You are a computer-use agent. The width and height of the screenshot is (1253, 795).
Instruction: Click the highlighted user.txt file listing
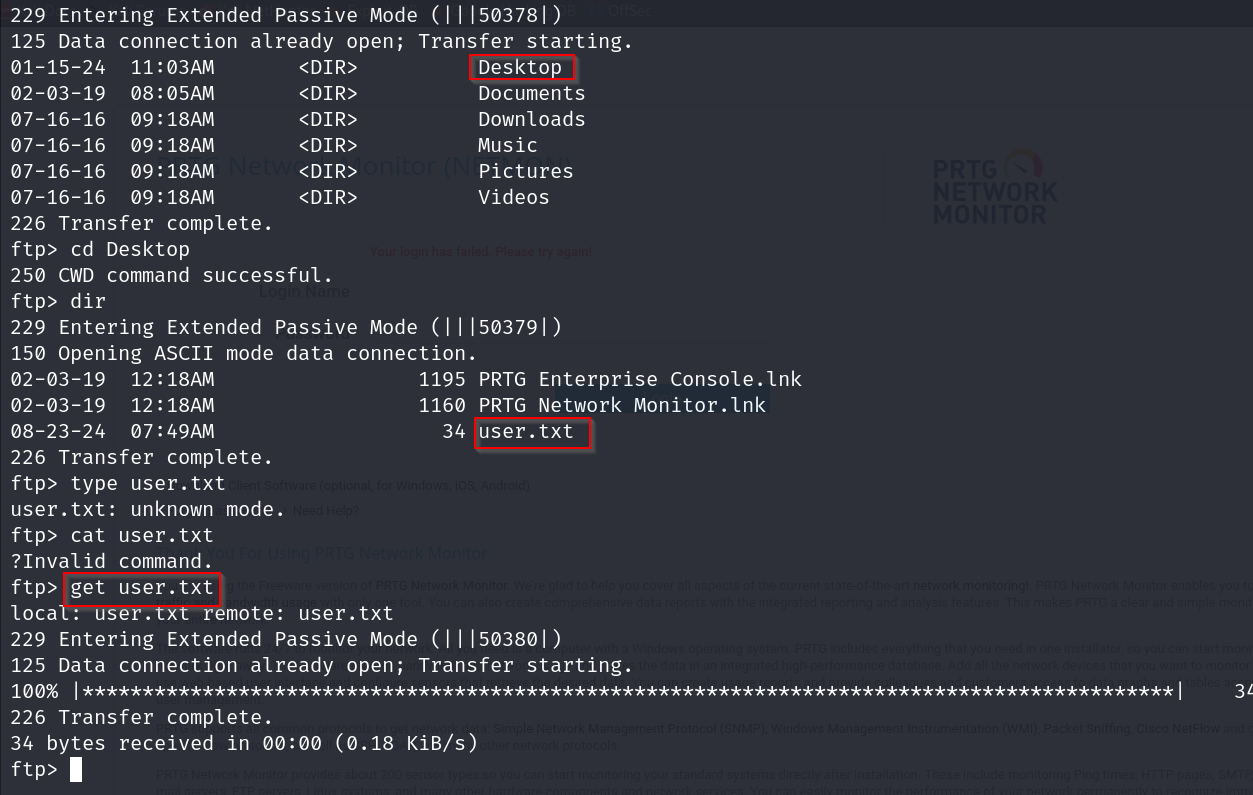[527, 432]
